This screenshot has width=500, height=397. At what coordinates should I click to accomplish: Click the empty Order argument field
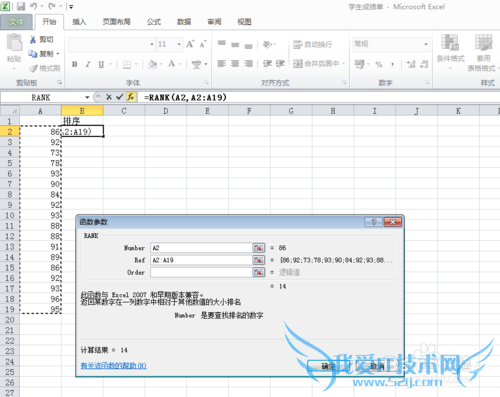(201, 272)
